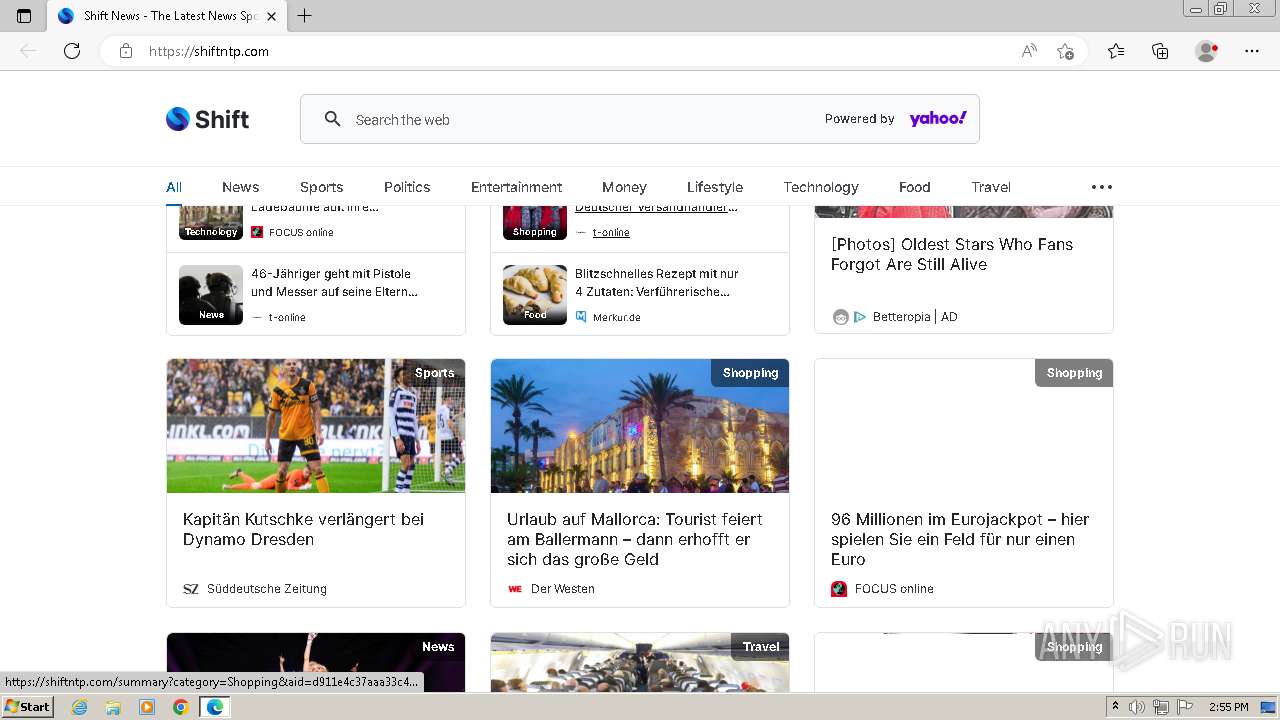The image size is (1280, 720).
Task: Open the Windows Start button
Action: (28, 706)
